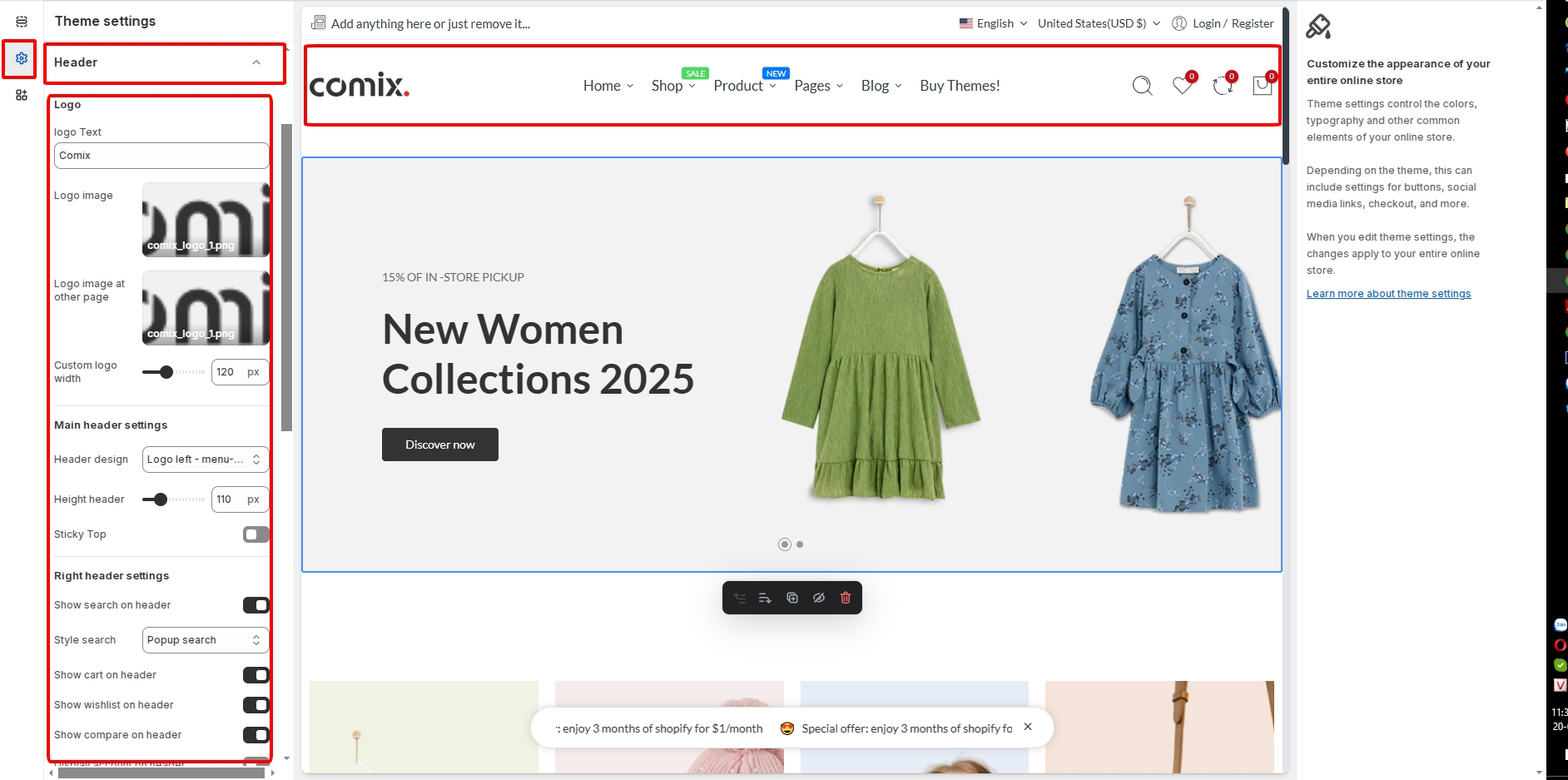
Task: Hide section using crossed-eye icon
Action: [x=819, y=598]
